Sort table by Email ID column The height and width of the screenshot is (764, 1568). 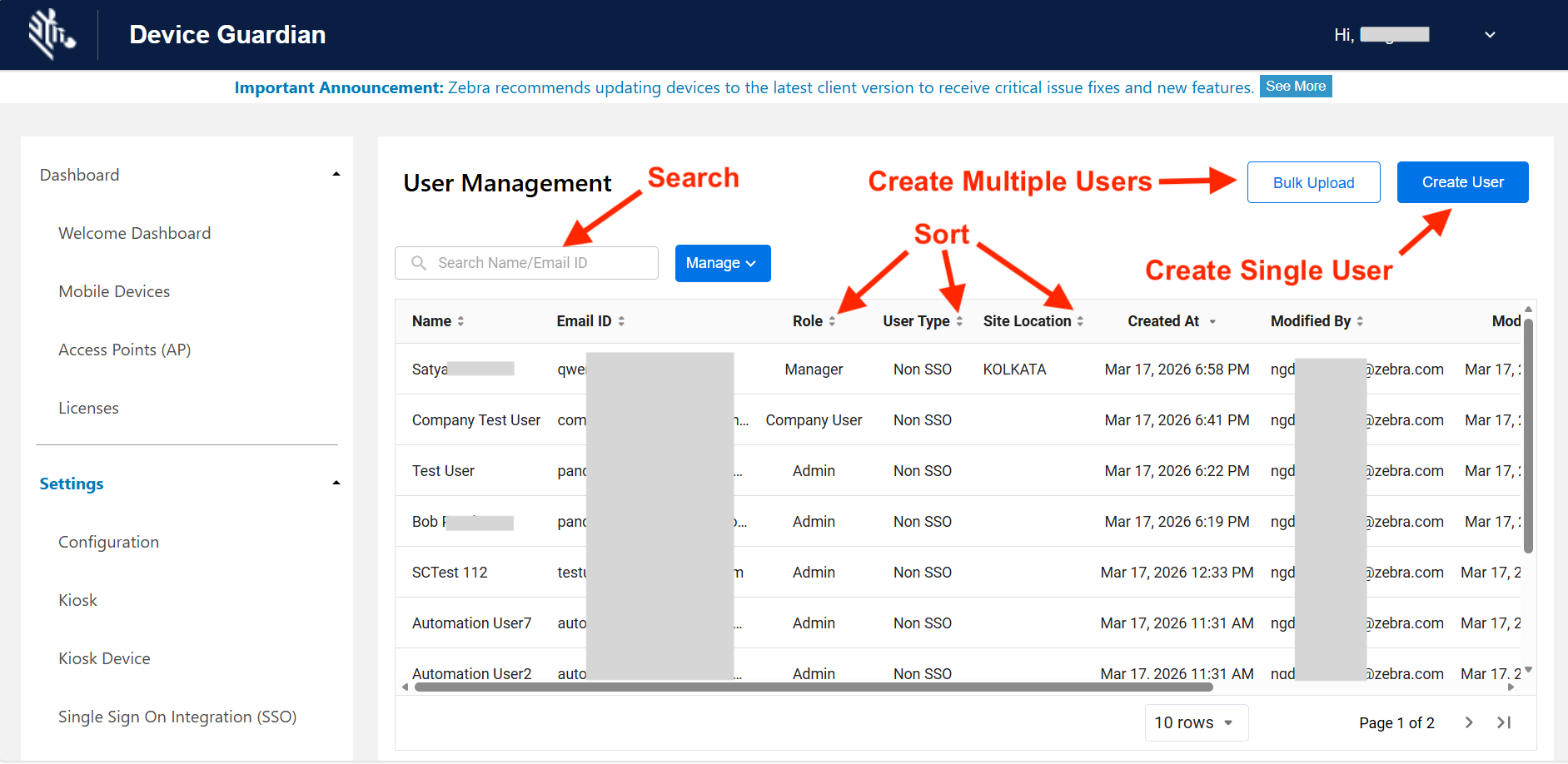621,321
